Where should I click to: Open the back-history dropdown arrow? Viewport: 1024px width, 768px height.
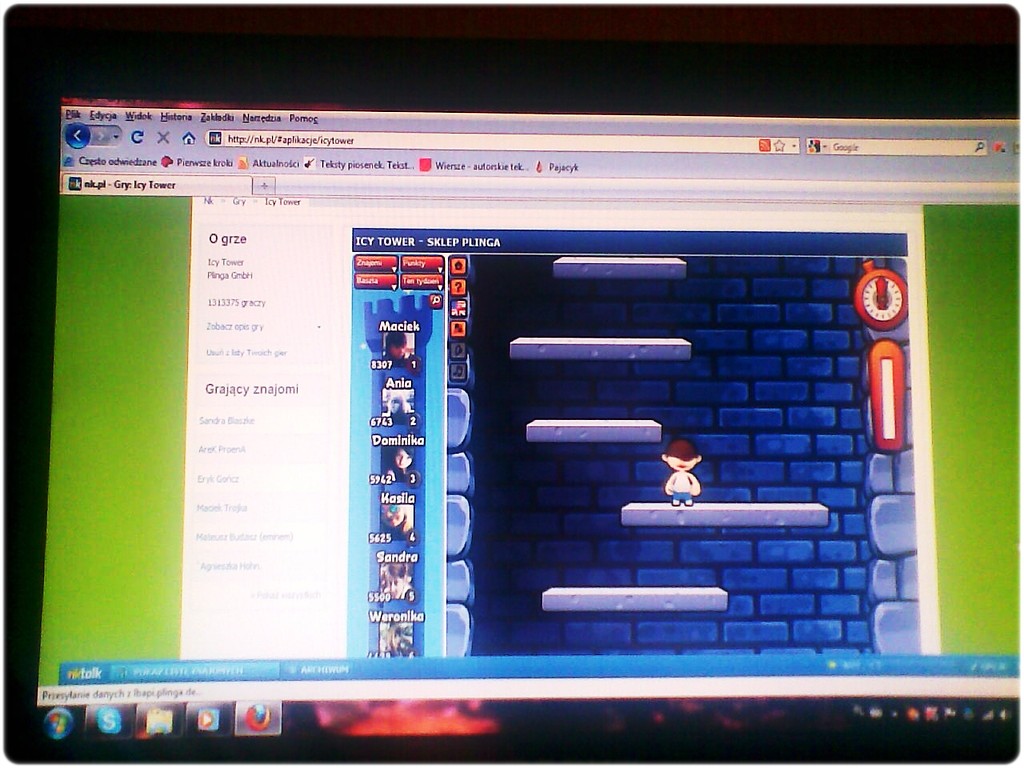[x=116, y=137]
